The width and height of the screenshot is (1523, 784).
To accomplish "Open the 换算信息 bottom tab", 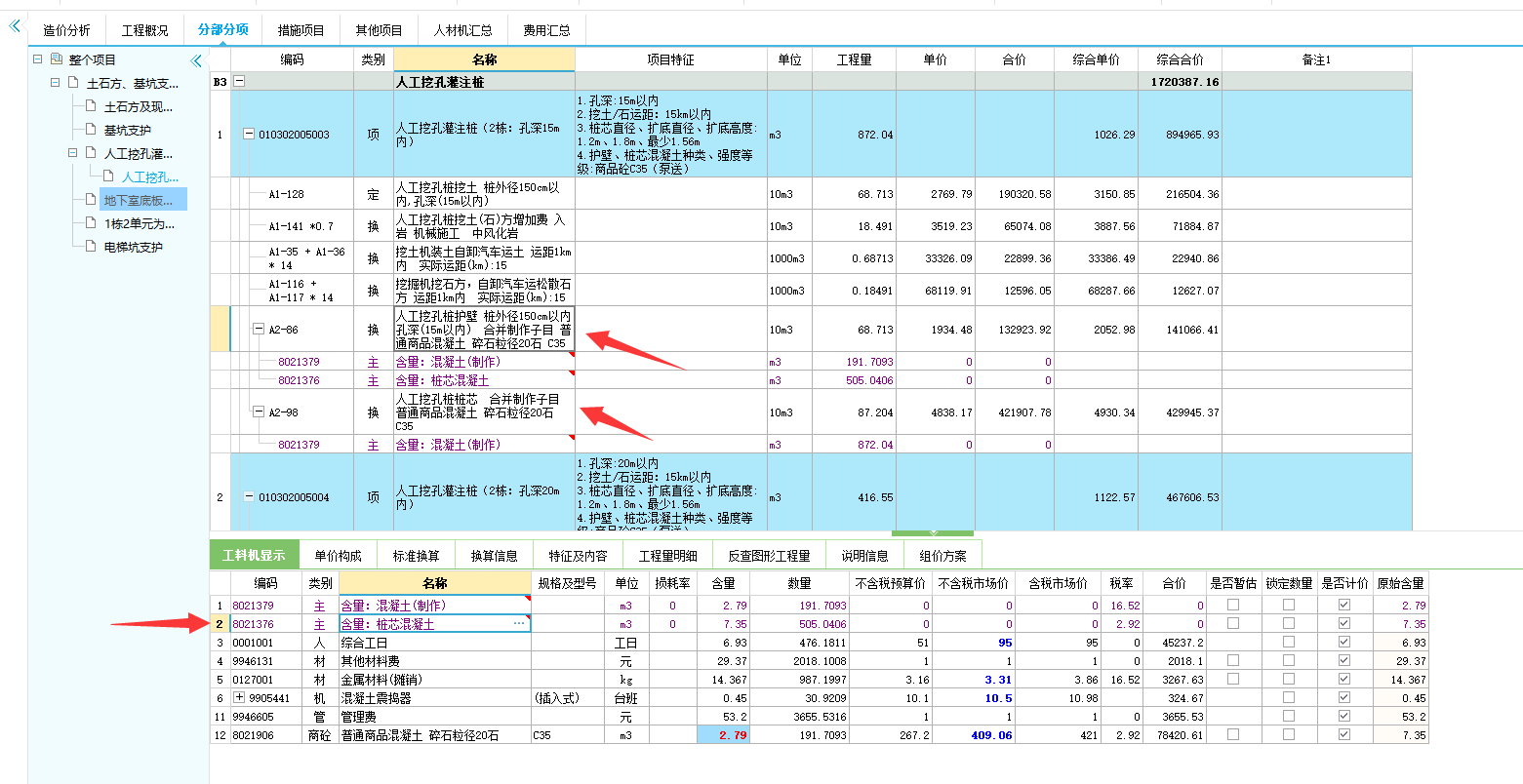I will click(495, 555).
